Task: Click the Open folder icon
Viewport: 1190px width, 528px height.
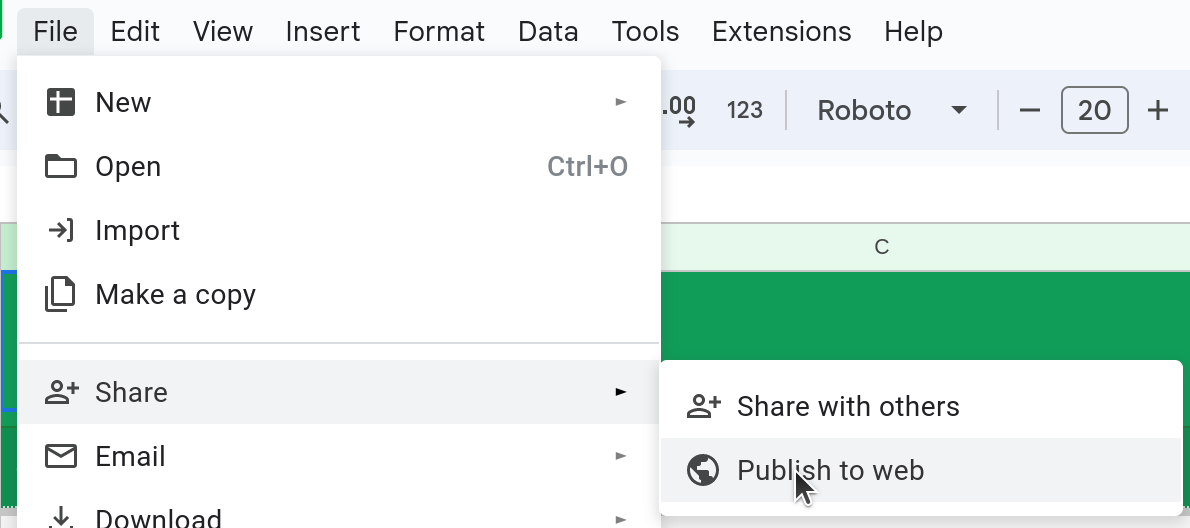Action: point(61,166)
